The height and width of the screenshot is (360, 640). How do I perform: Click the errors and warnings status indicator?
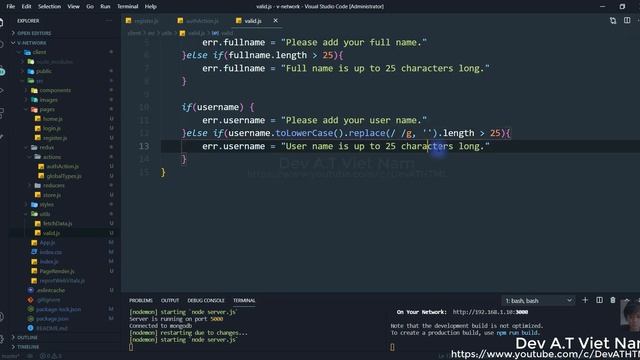pos(51,356)
